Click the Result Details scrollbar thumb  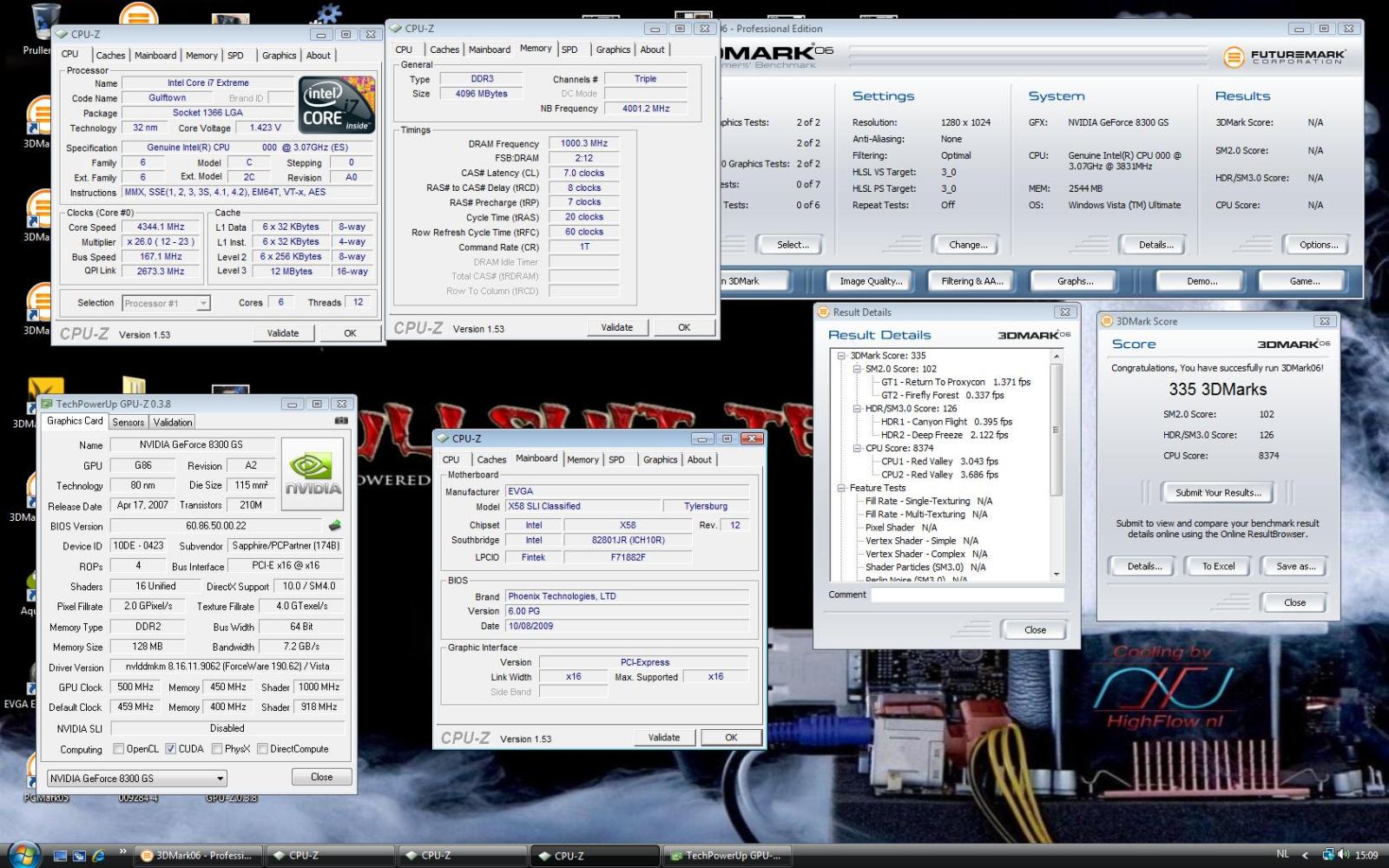(x=1057, y=430)
